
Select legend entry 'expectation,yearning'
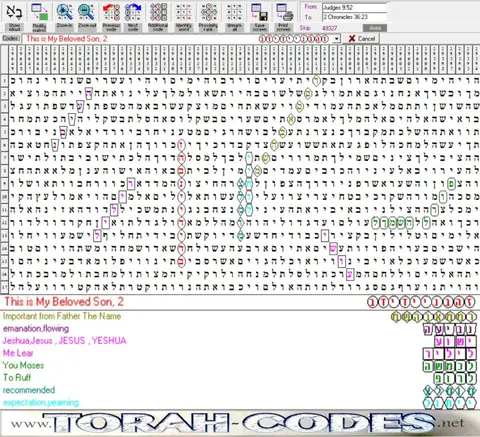41,402
